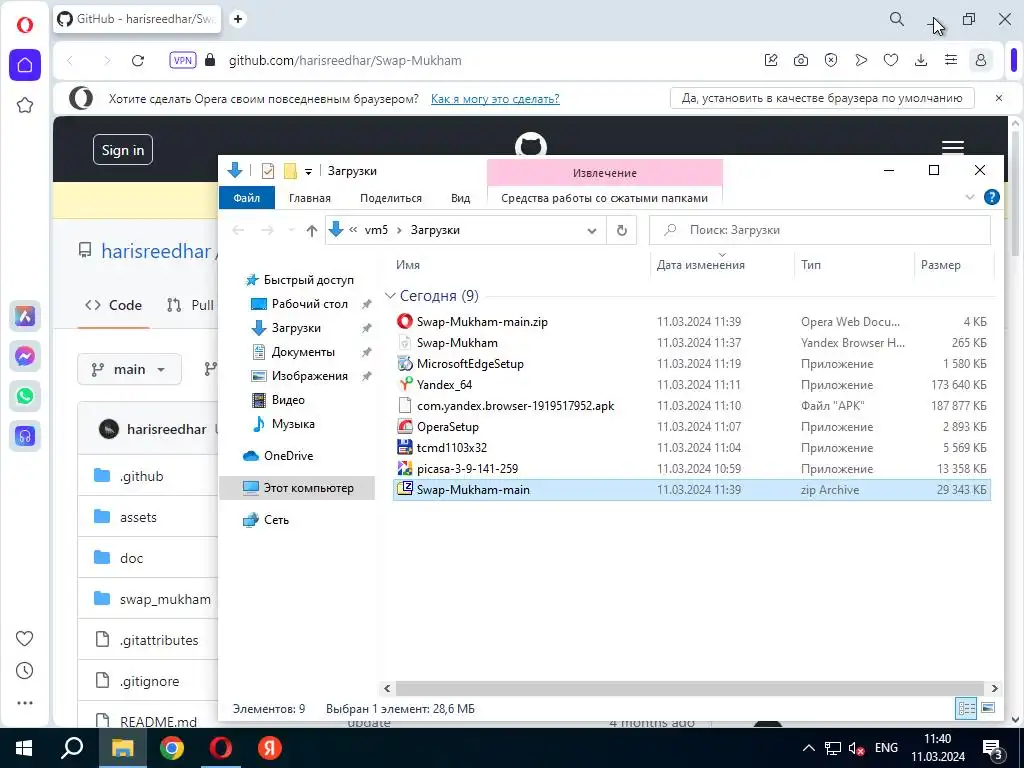This screenshot has width=1024, height=768.
Task: Open Explorer help question mark icon
Action: pyautogui.click(x=991, y=197)
